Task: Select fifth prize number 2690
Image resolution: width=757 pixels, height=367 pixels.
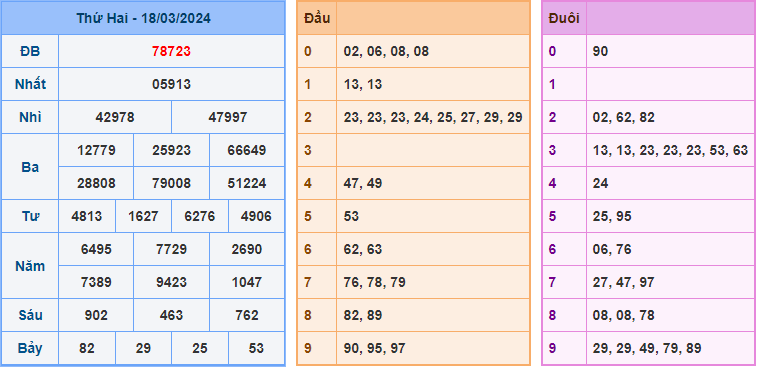Action: click(247, 249)
